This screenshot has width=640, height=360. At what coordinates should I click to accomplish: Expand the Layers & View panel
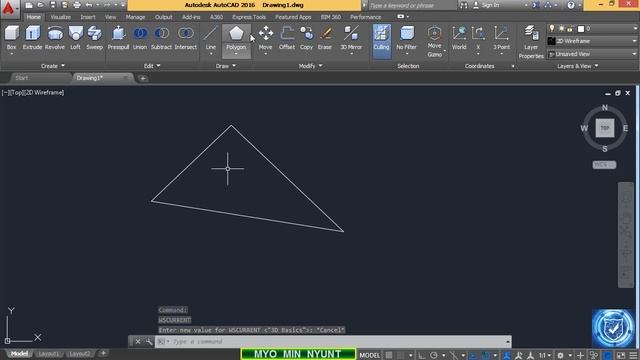pos(578,66)
